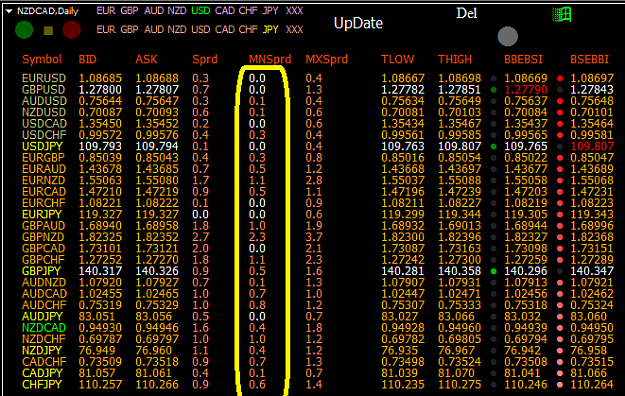Click red BBEBSI value 1.27790
The height and width of the screenshot is (396, 625).
pos(526,90)
